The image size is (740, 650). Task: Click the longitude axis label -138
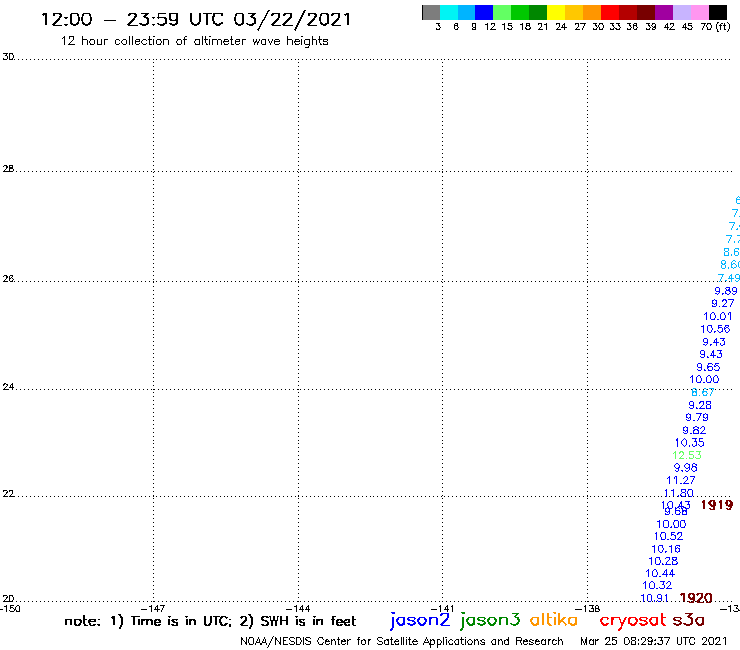(x=588, y=608)
